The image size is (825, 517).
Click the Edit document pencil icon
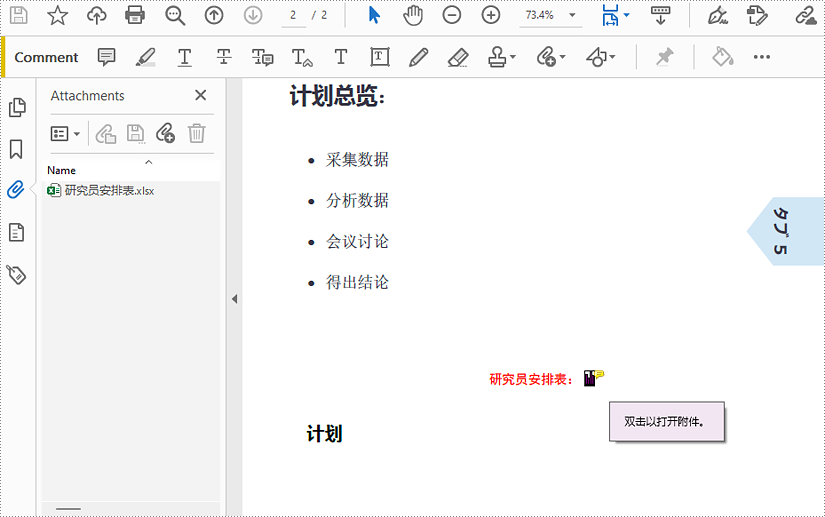[757, 15]
